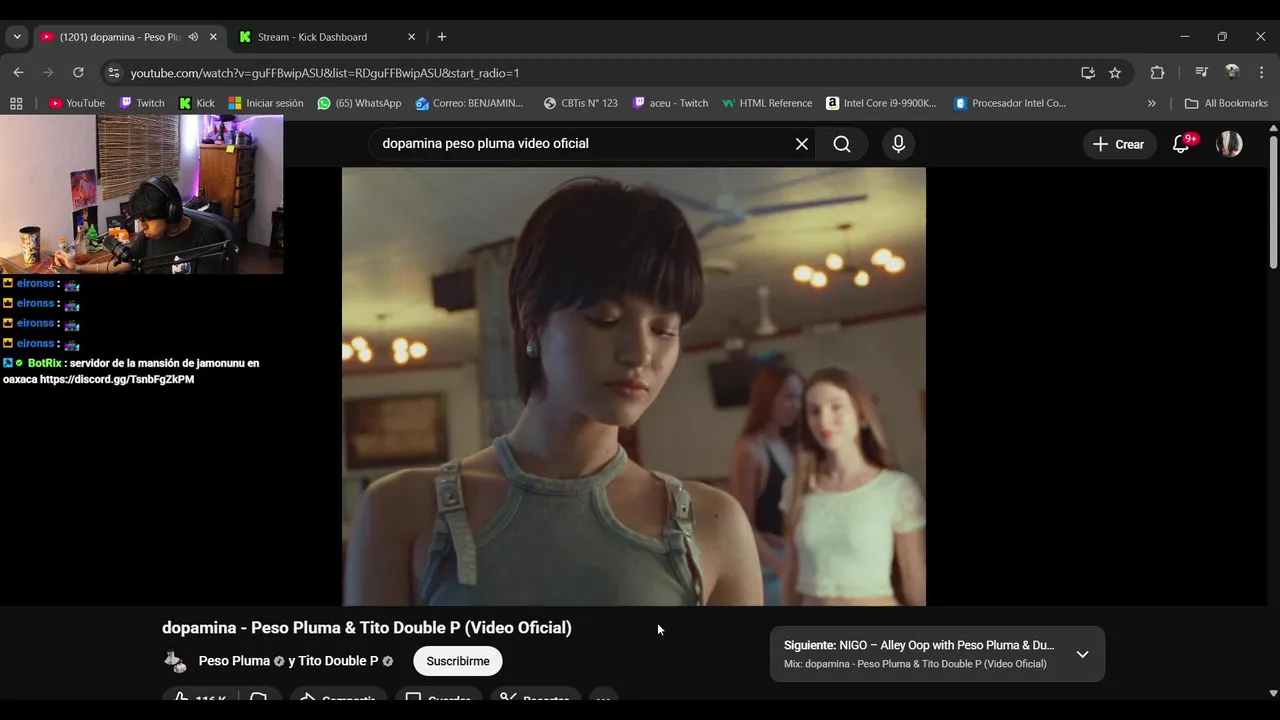Focus the browser address bar URL
The image size is (1280, 720).
tap(324, 73)
